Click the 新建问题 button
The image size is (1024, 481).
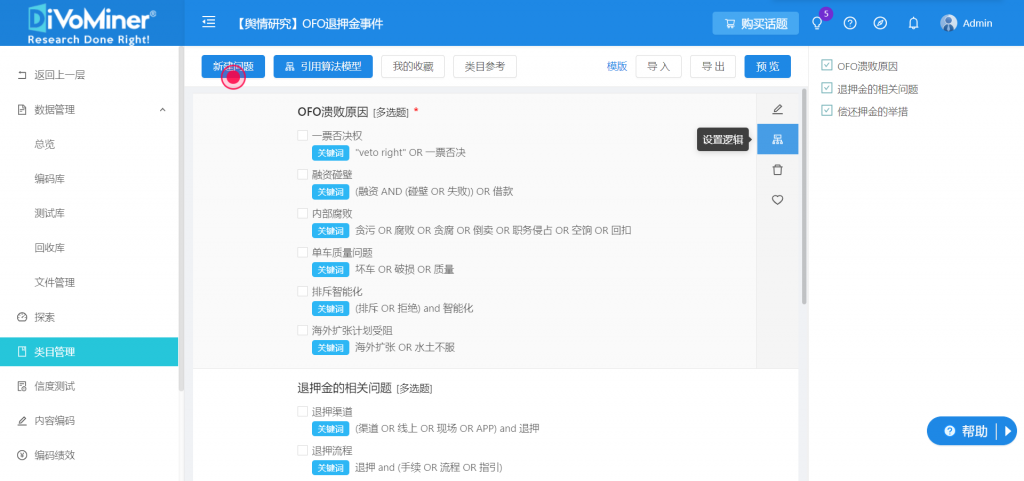[233, 66]
